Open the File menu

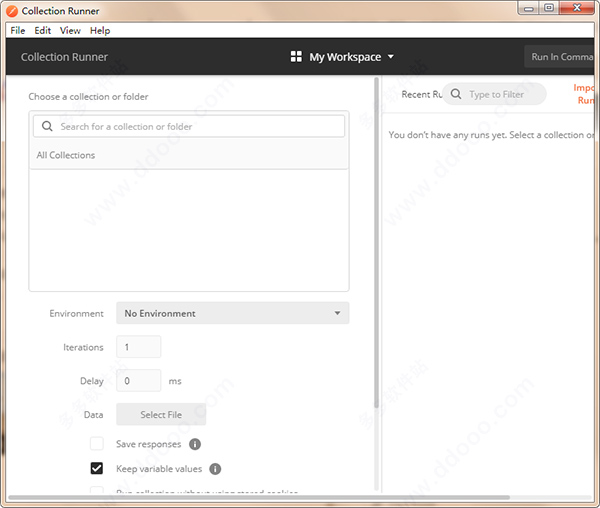pos(18,31)
